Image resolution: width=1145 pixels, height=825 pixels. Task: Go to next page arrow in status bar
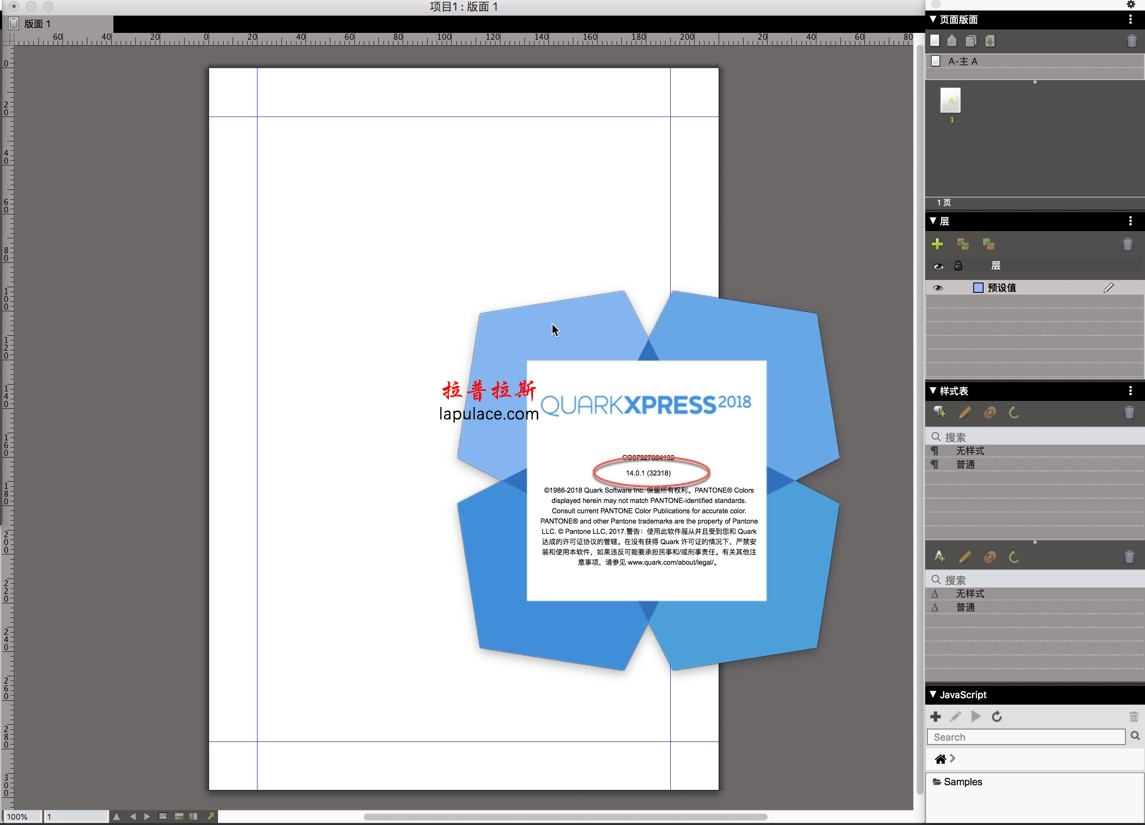[147, 816]
